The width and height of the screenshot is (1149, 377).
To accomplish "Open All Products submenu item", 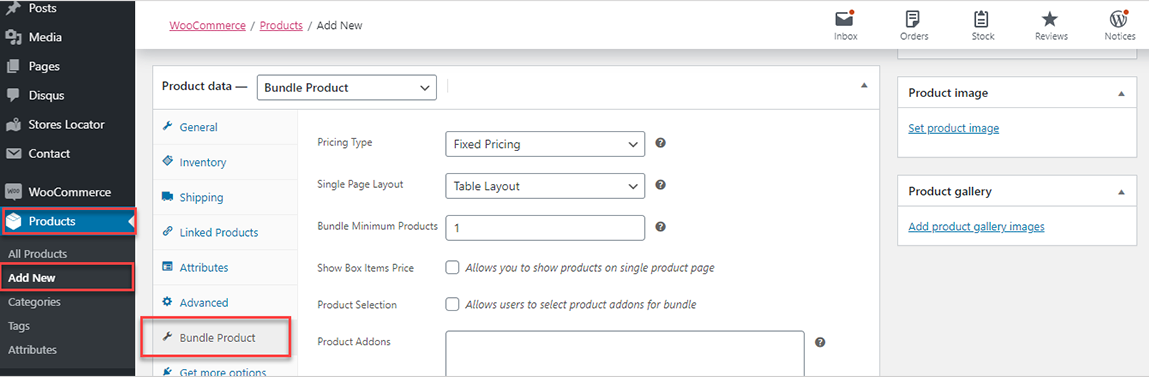I will tap(37, 254).
